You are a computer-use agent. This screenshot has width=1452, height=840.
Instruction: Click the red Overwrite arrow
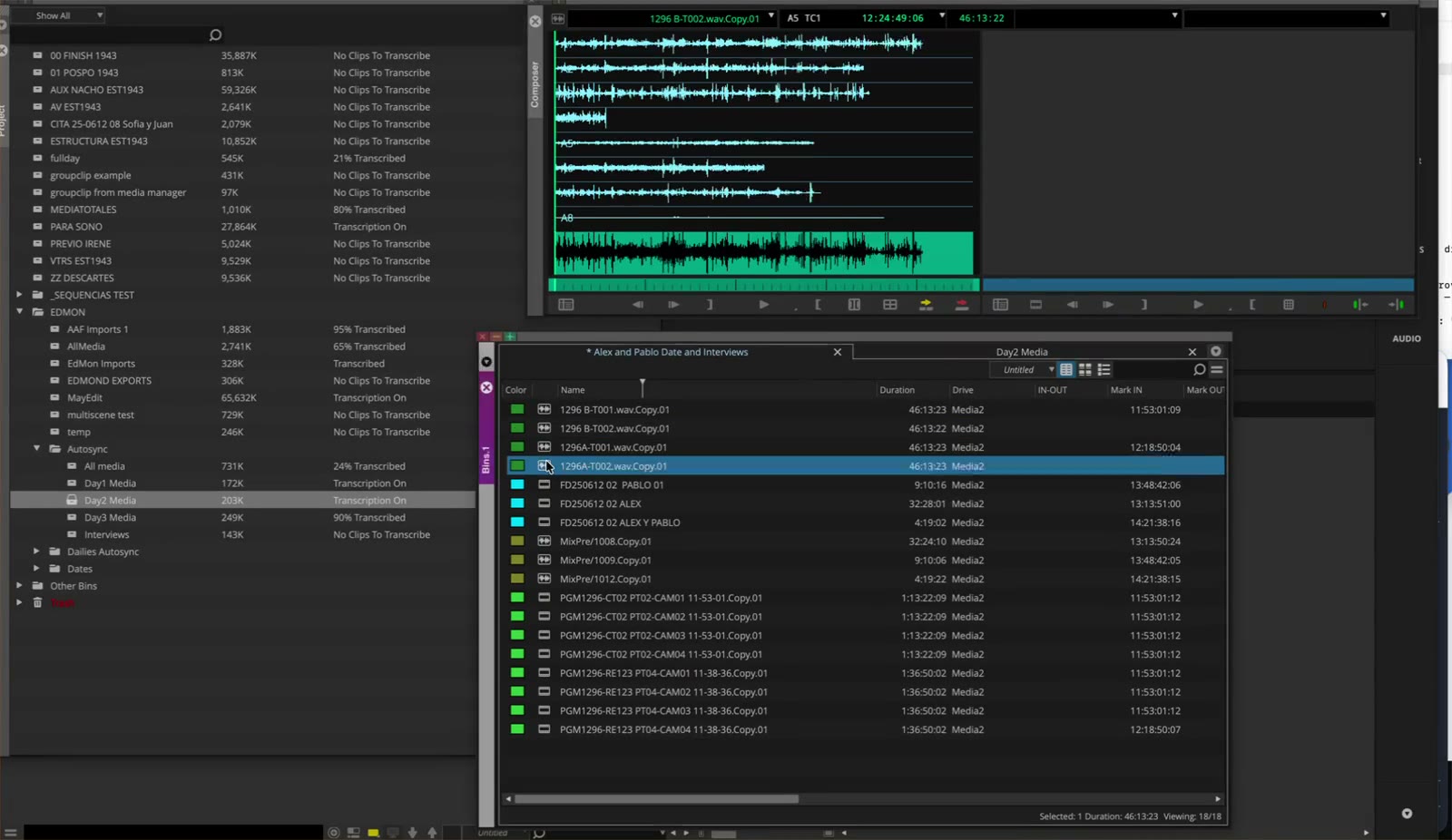(962, 305)
